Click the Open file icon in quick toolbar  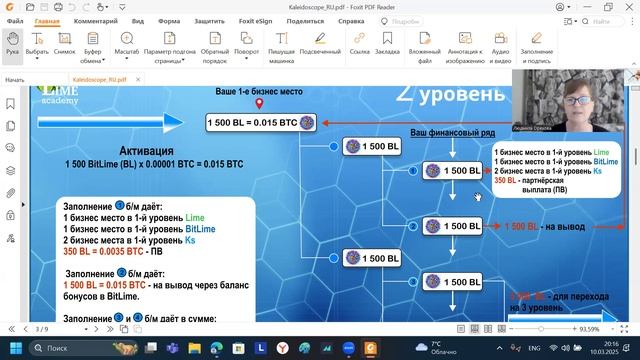pyautogui.click(x=30, y=7)
